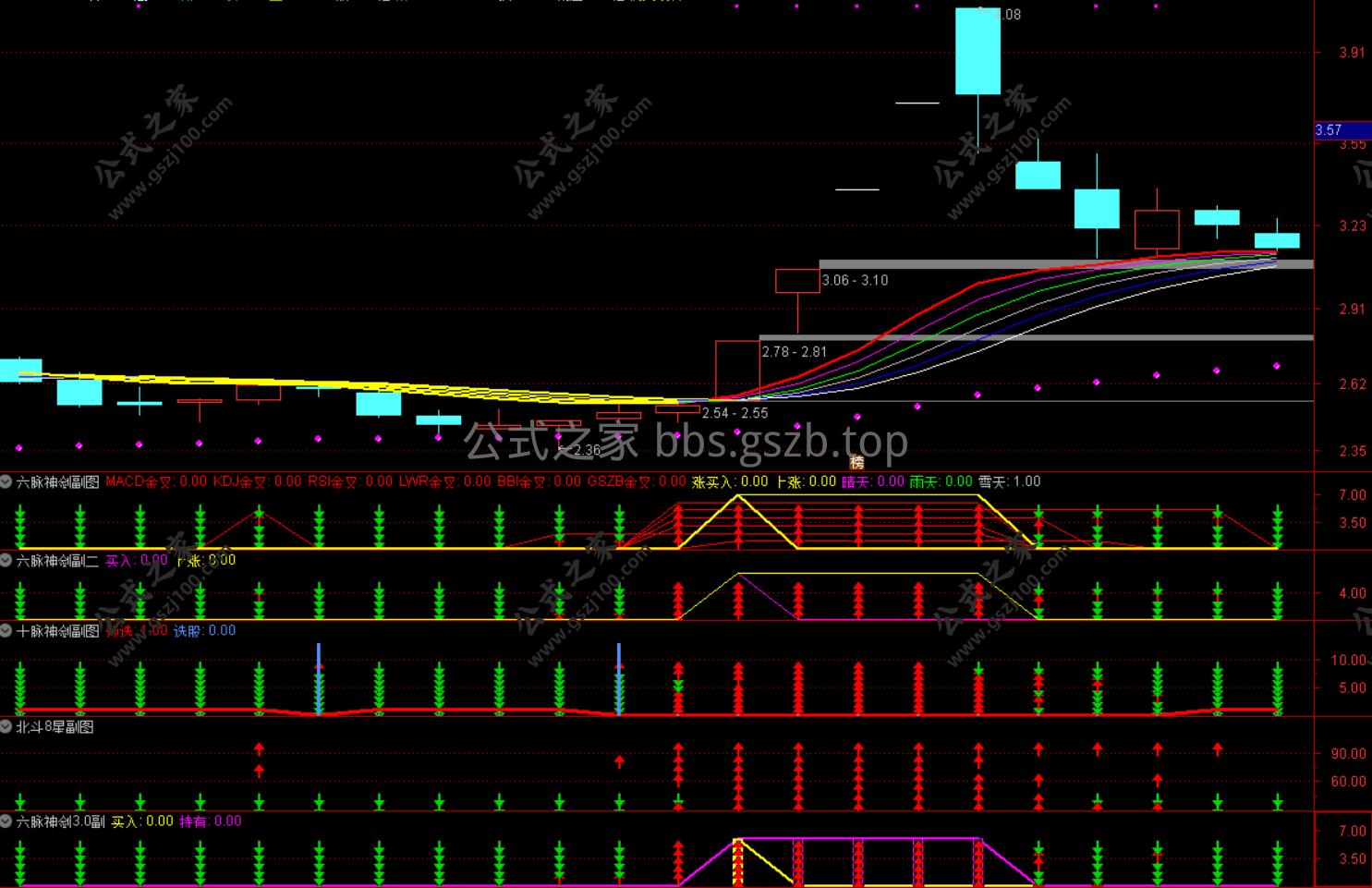Image resolution: width=1372 pixels, height=888 pixels.
Task: Select the tallest cyan candlestick near 4.08
Action: pos(977,51)
